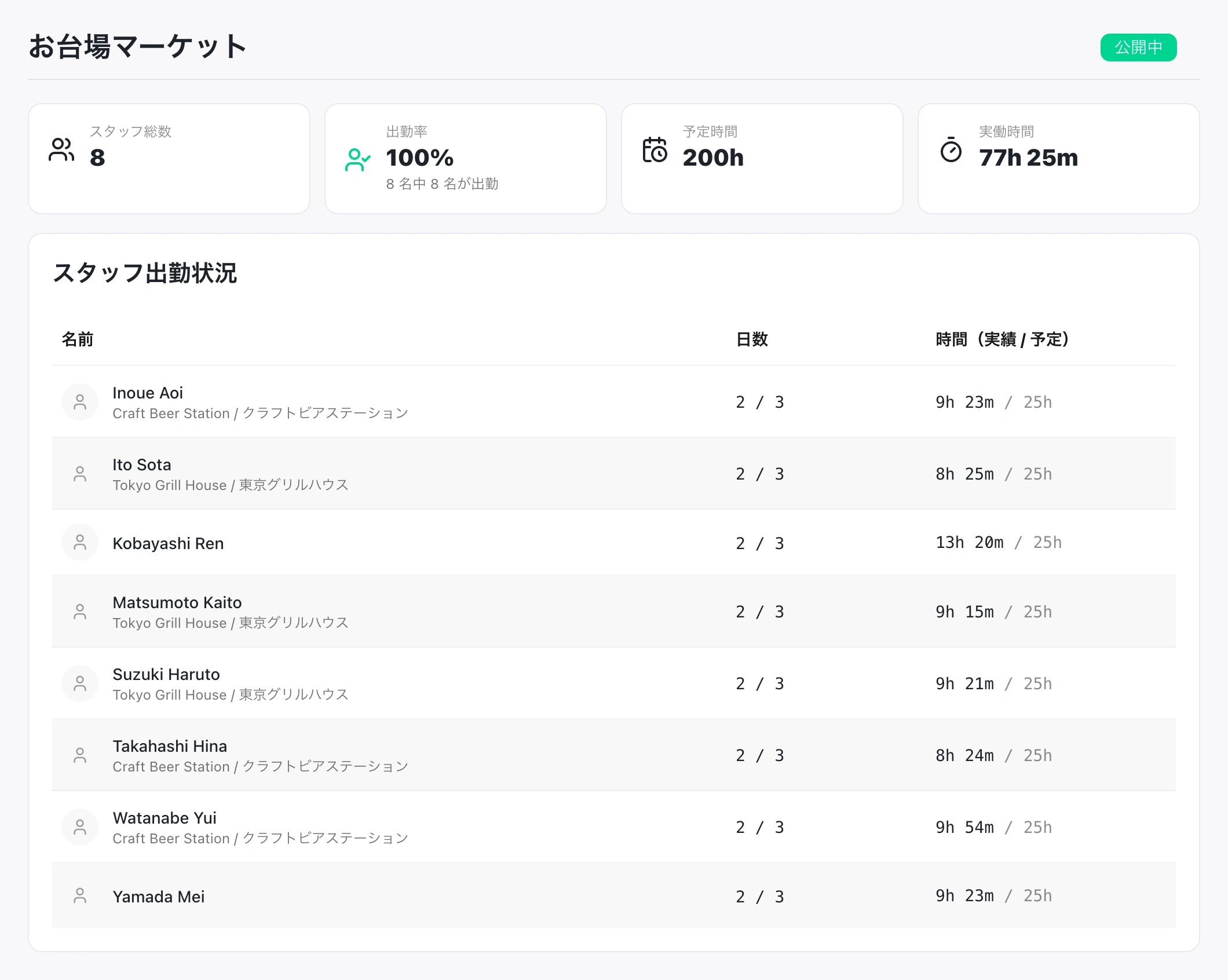Click the 77h 25m actual hours value
The height and width of the screenshot is (980, 1228).
pyautogui.click(x=1029, y=158)
